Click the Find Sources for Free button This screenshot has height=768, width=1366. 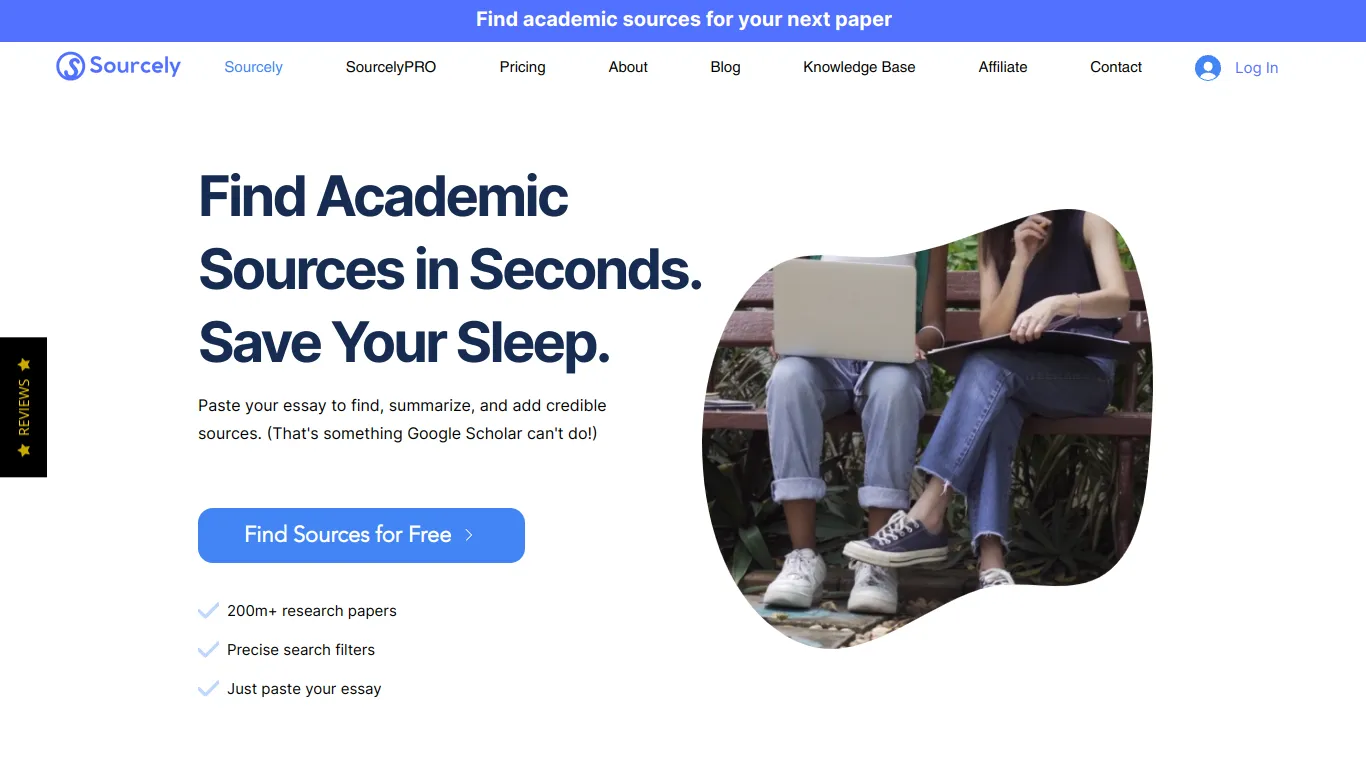tap(361, 535)
